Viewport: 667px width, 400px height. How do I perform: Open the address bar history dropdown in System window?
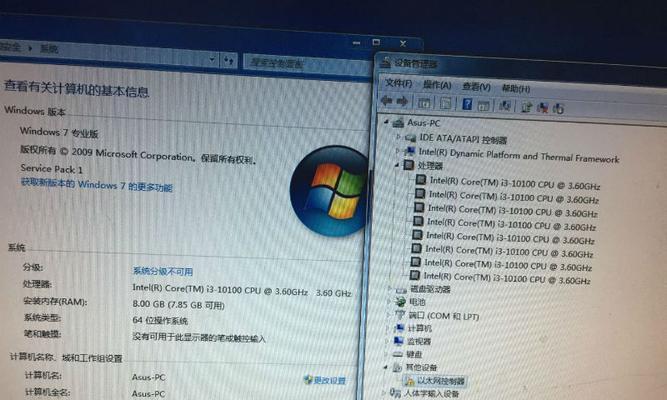coord(212,60)
